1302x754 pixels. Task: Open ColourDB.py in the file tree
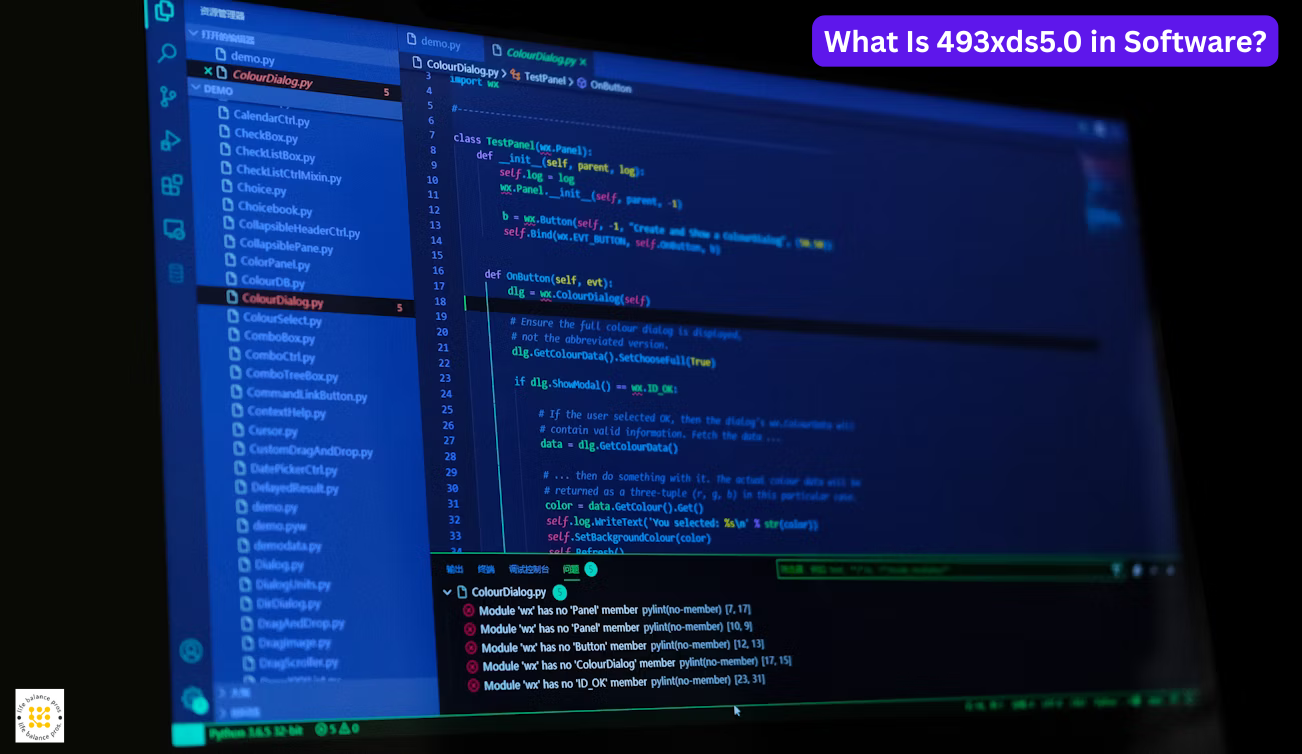[273, 281]
